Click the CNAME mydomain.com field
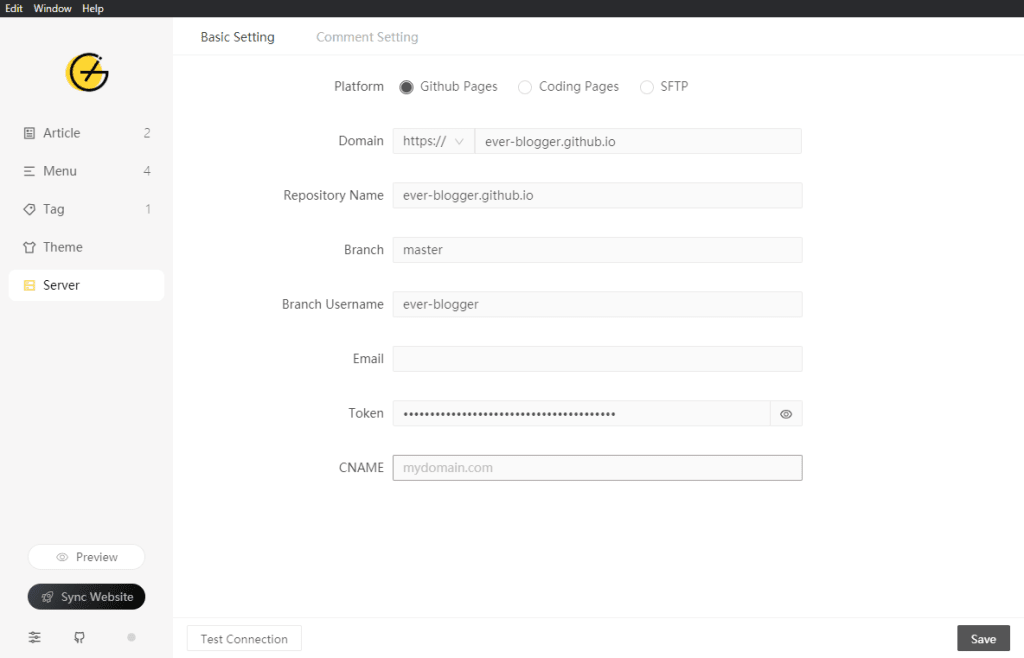Screen dimensions: 1024x658 point(597,468)
